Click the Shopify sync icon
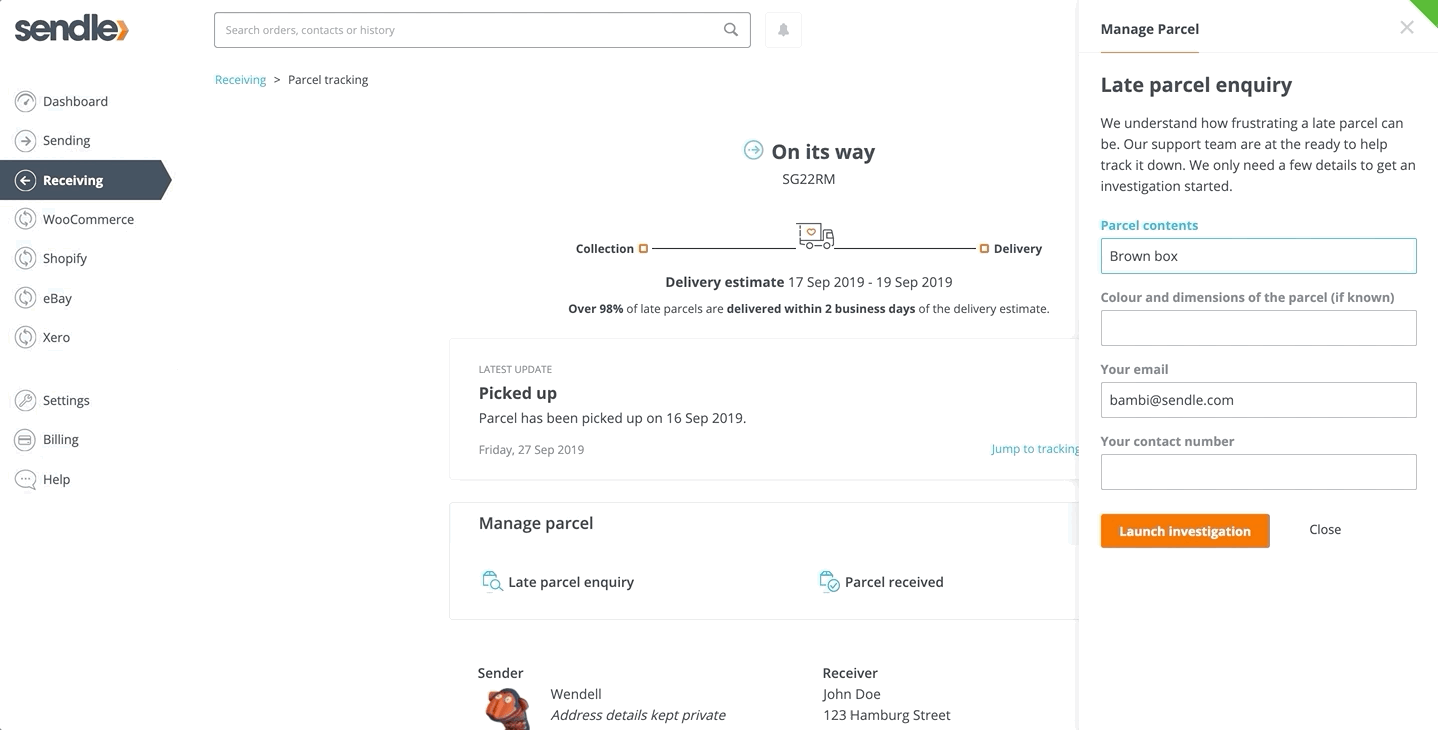The width and height of the screenshot is (1438, 730). (x=25, y=258)
